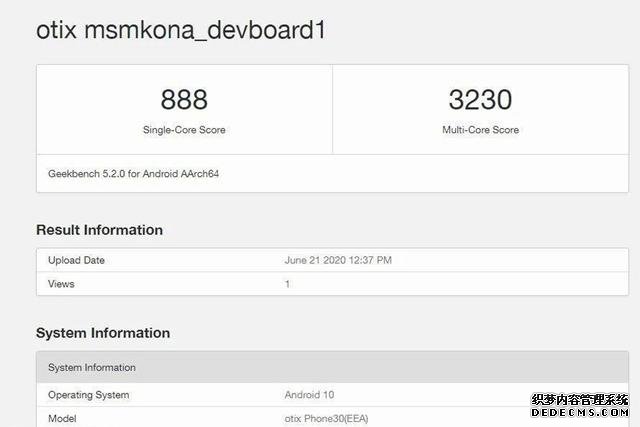Click Geekbench 5.2.0 for Android AArch64 text
This screenshot has height=427, width=640.
tap(133, 174)
